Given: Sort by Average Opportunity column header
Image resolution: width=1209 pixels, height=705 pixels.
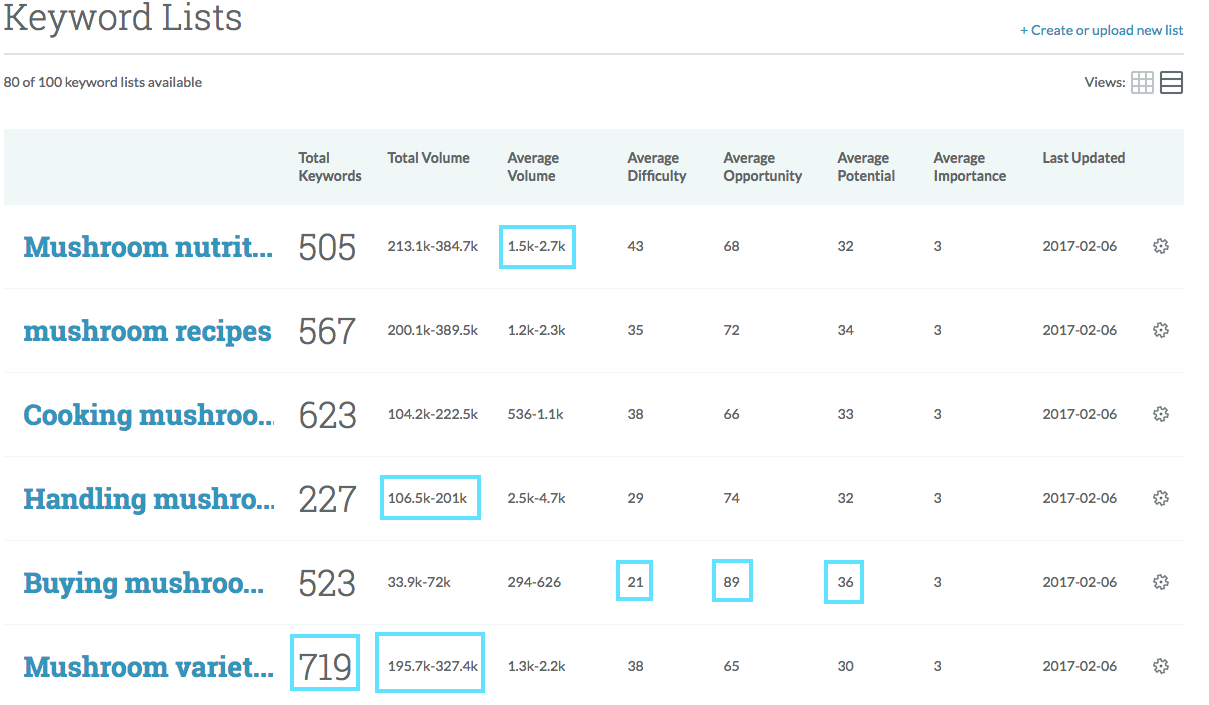Looking at the screenshot, I should pyautogui.click(x=762, y=167).
